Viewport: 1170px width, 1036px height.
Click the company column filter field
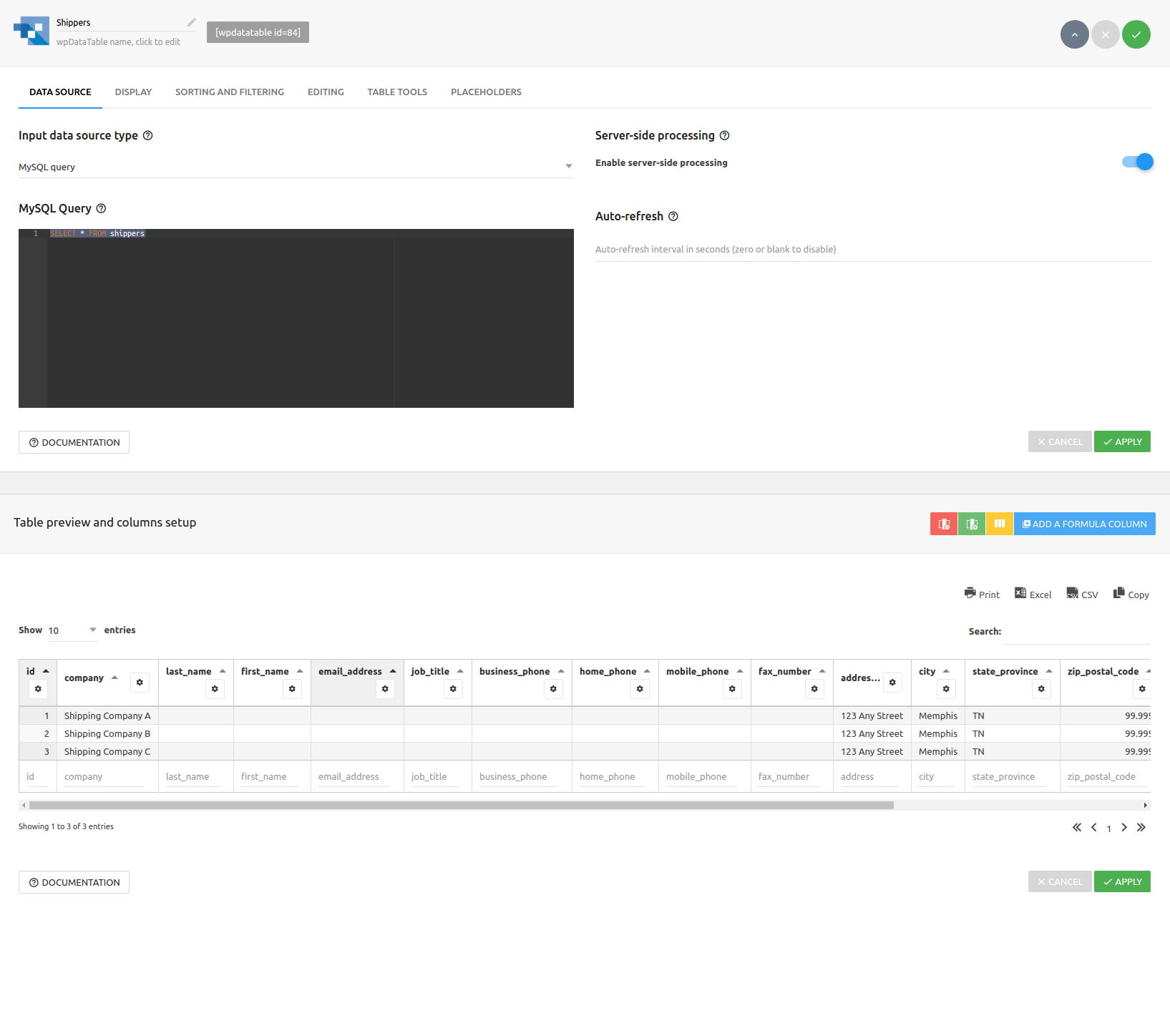click(104, 777)
